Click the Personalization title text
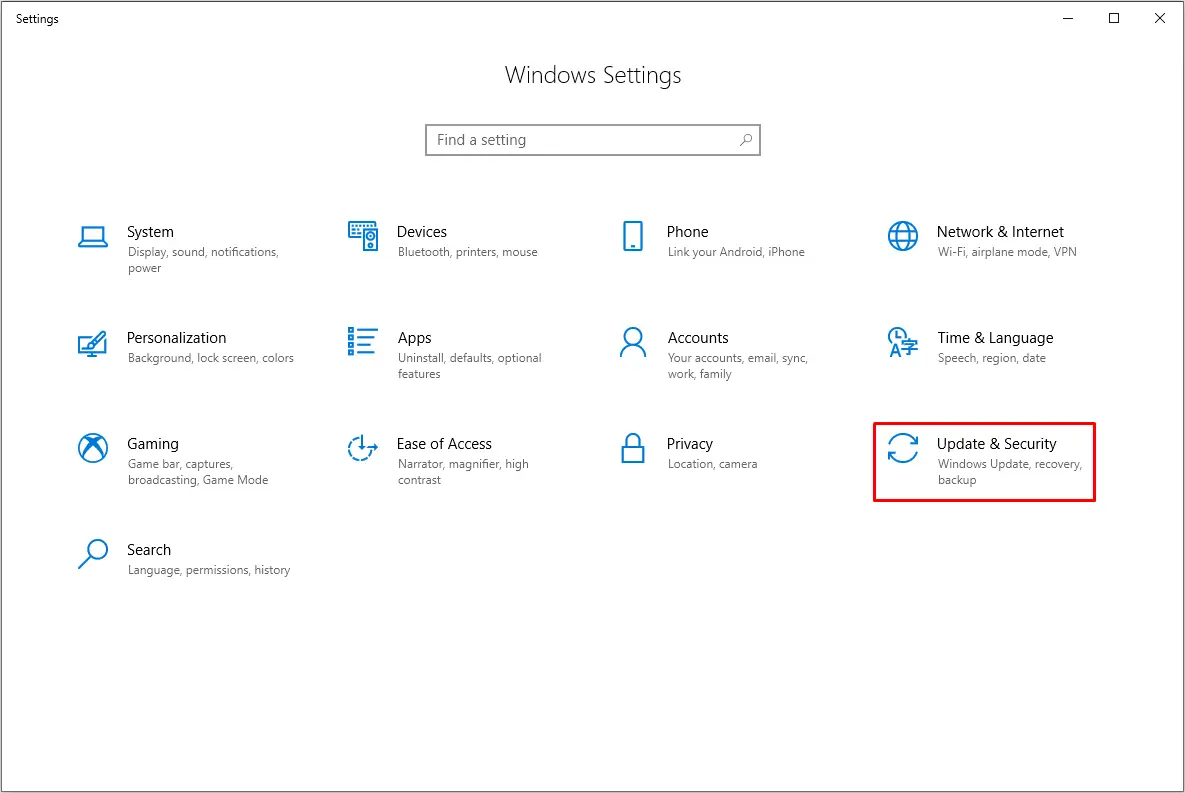1185x793 pixels. tap(176, 338)
